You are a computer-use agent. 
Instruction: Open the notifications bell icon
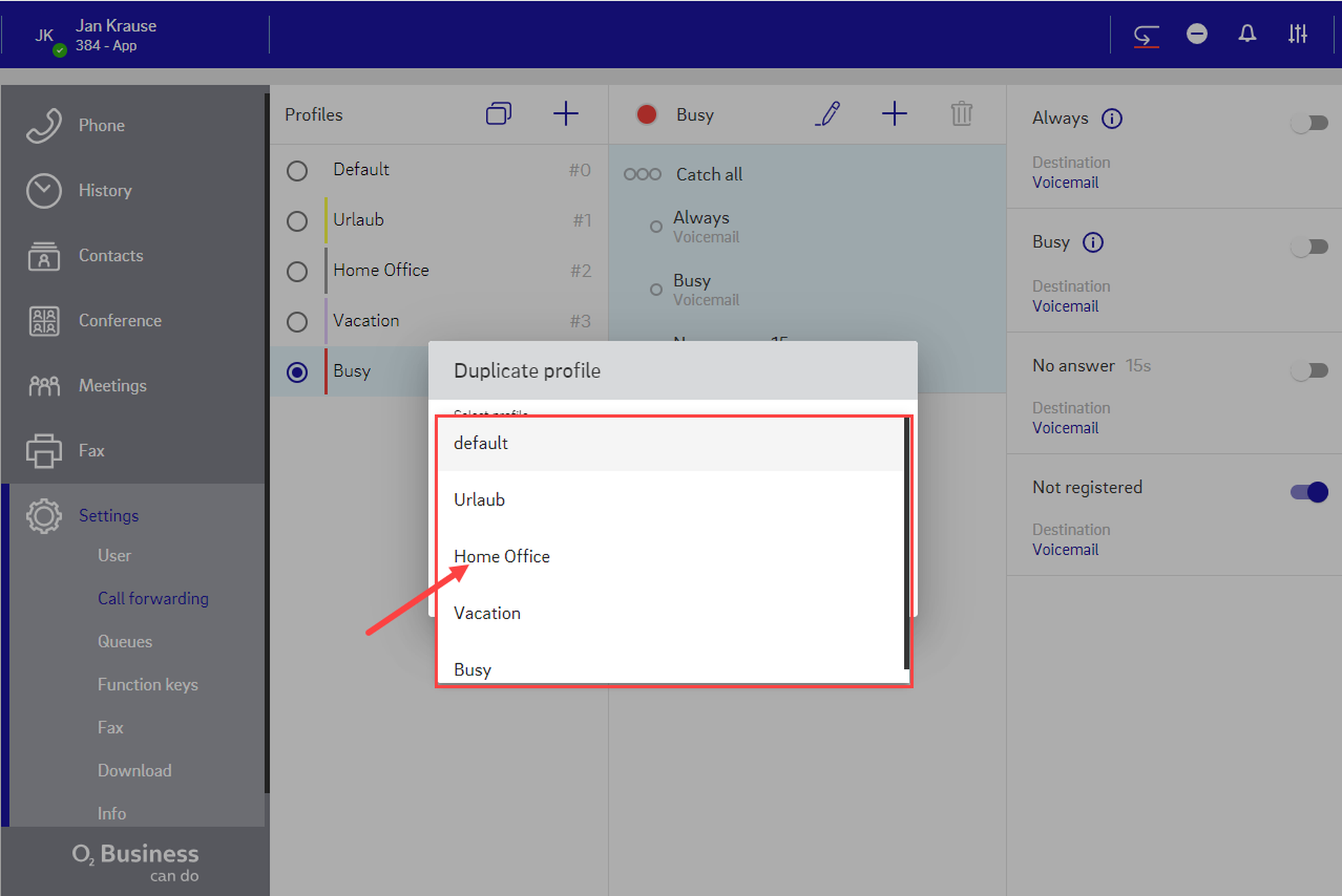pos(1247,34)
